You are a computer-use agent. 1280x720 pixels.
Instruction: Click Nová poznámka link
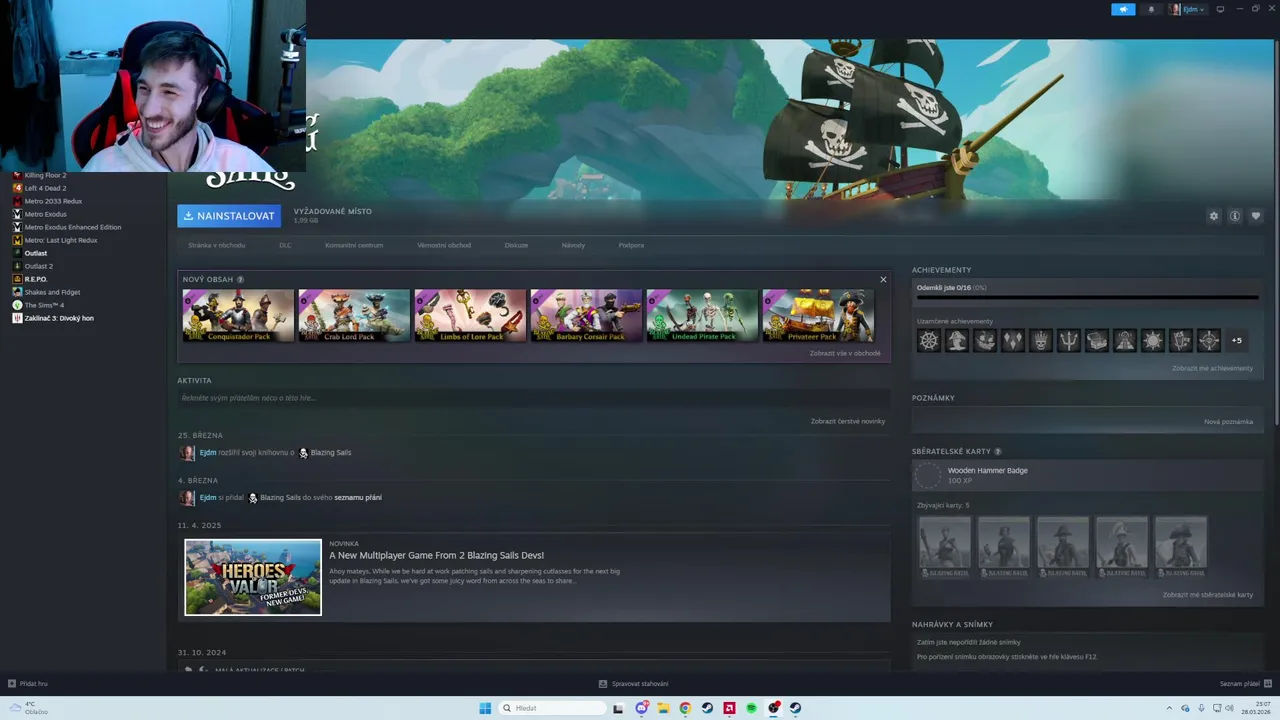1228,421
